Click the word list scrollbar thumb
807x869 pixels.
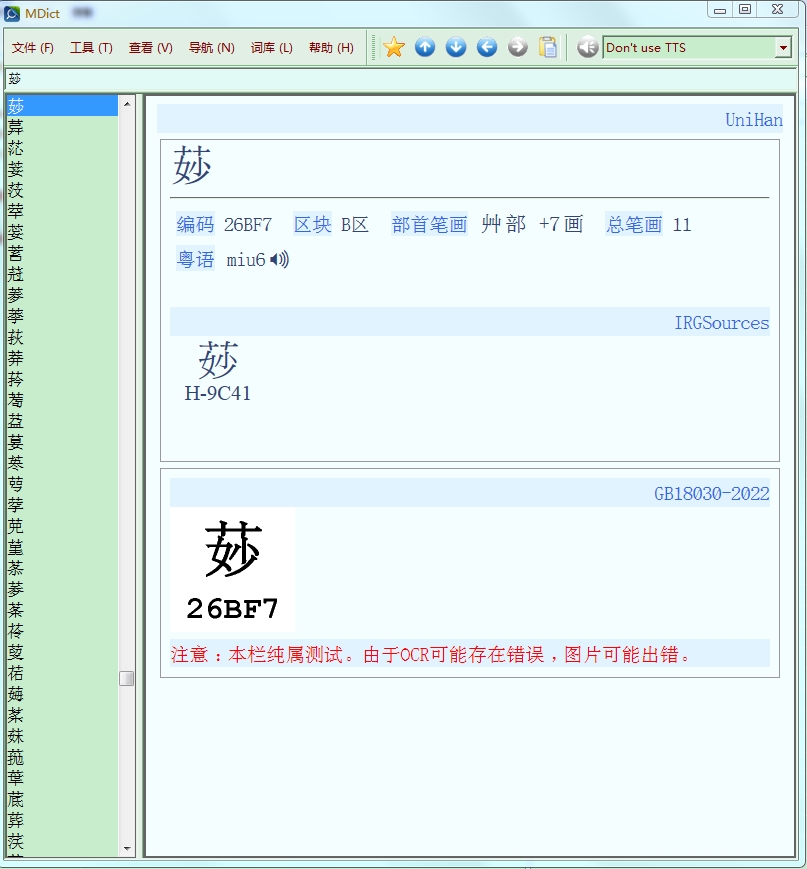(x=127, y=678)
